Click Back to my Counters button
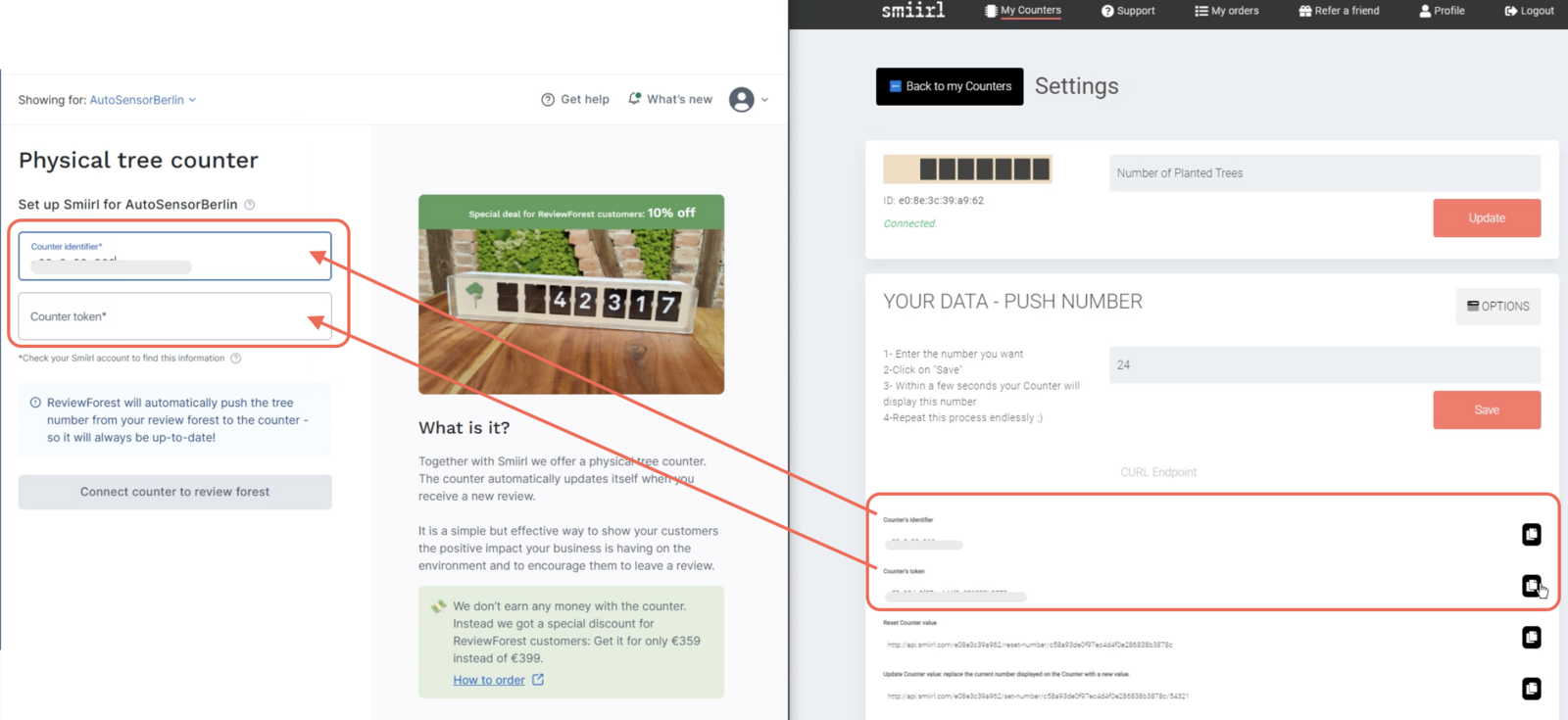The width and height of the screenshot is (1568, 720). 950,86
